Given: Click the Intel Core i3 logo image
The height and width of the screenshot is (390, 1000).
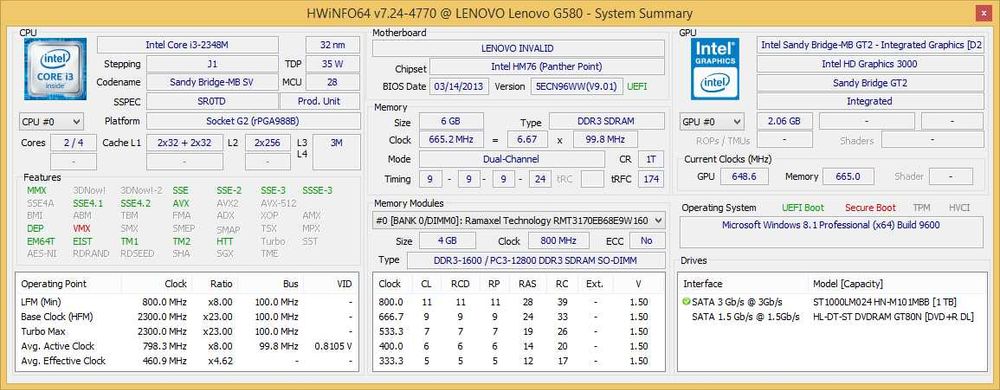Looking at the screenshot, I should pos(55,68).
